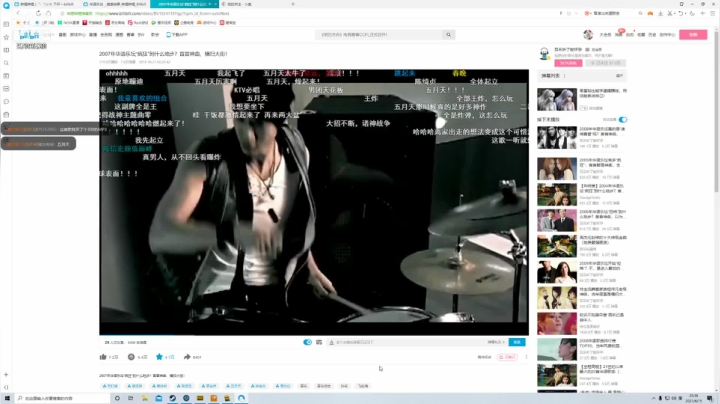Click the pink charge button under uploader name
Screen dimensions: 720x404
(x=568, y=63)
